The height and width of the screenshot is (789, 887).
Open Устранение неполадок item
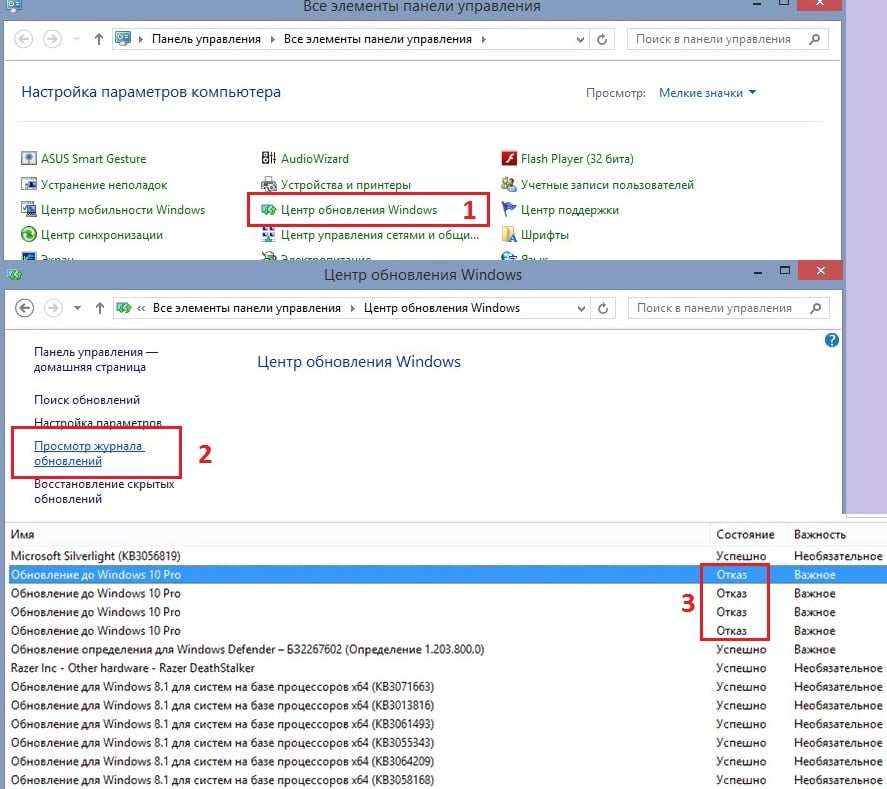[x=94, y=184]
